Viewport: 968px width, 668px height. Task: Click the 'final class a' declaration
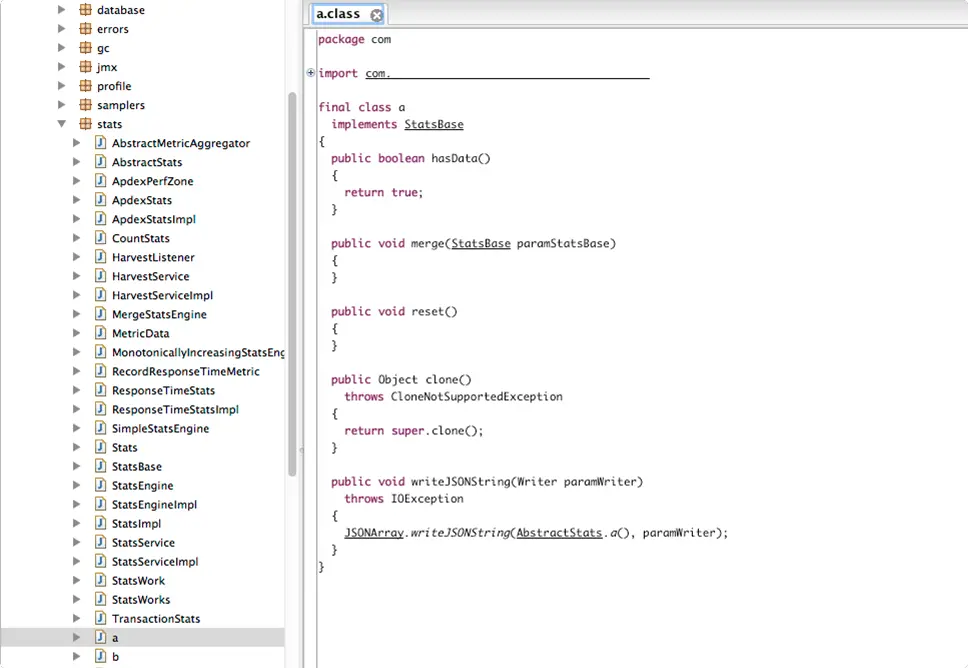(x=362, y=107)
